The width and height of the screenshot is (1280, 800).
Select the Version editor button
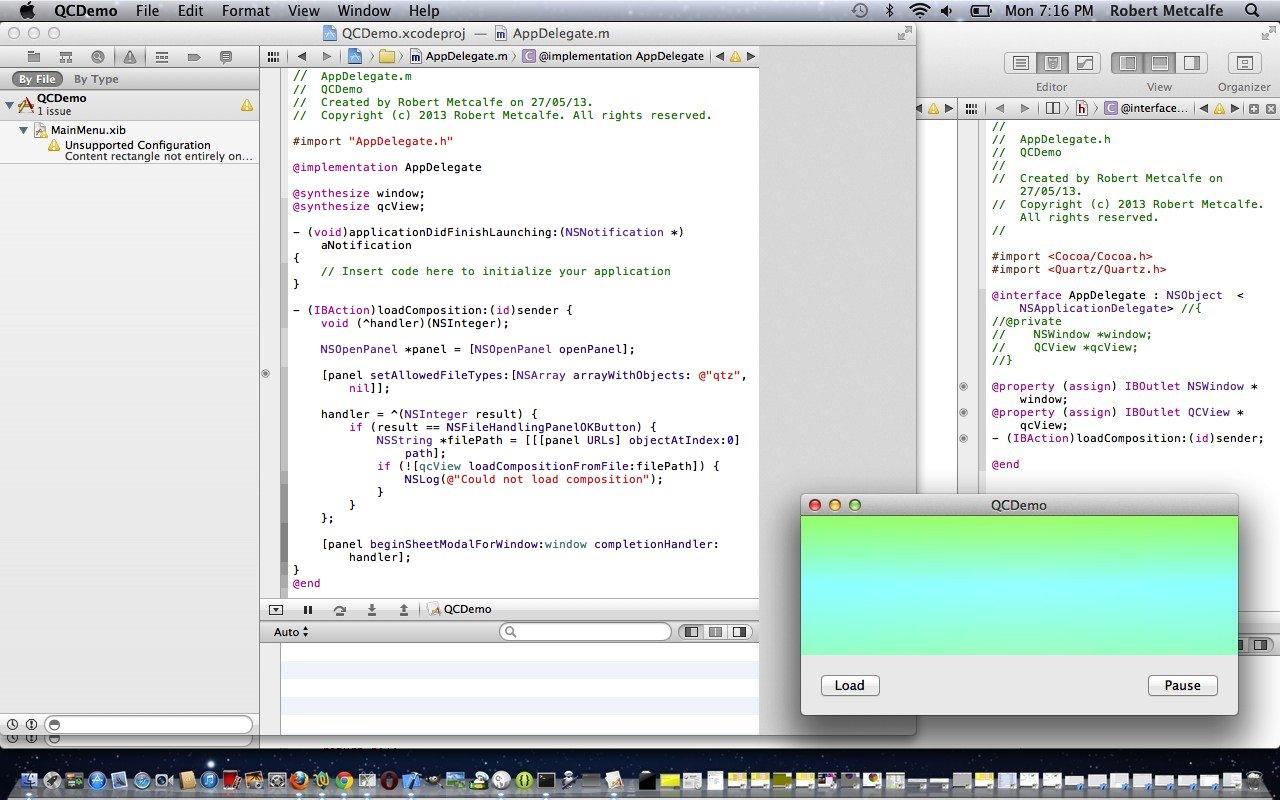(1084, 63)
